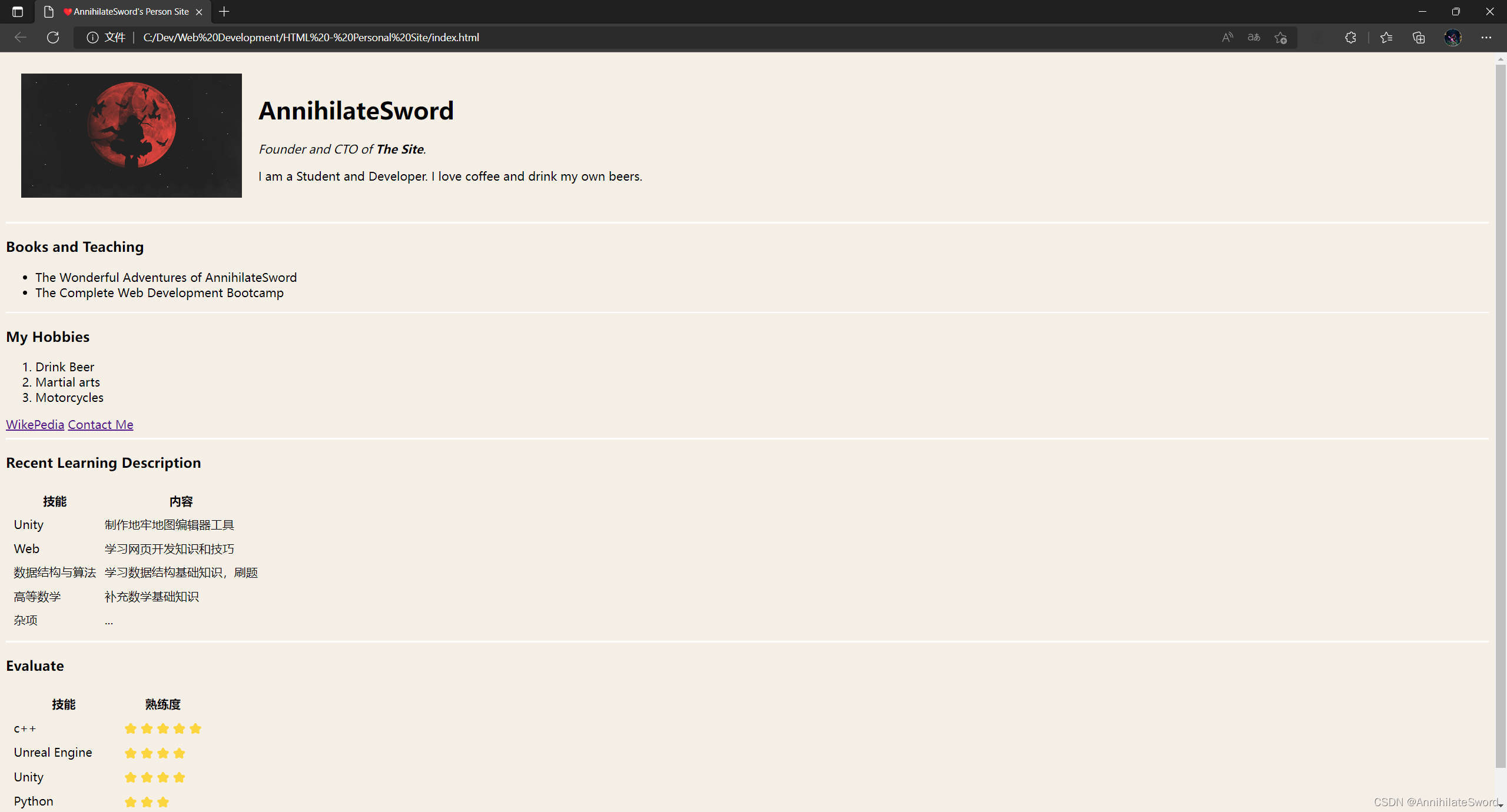
Task: Open the translate page icon
Action: click(x=1254, y=38)
